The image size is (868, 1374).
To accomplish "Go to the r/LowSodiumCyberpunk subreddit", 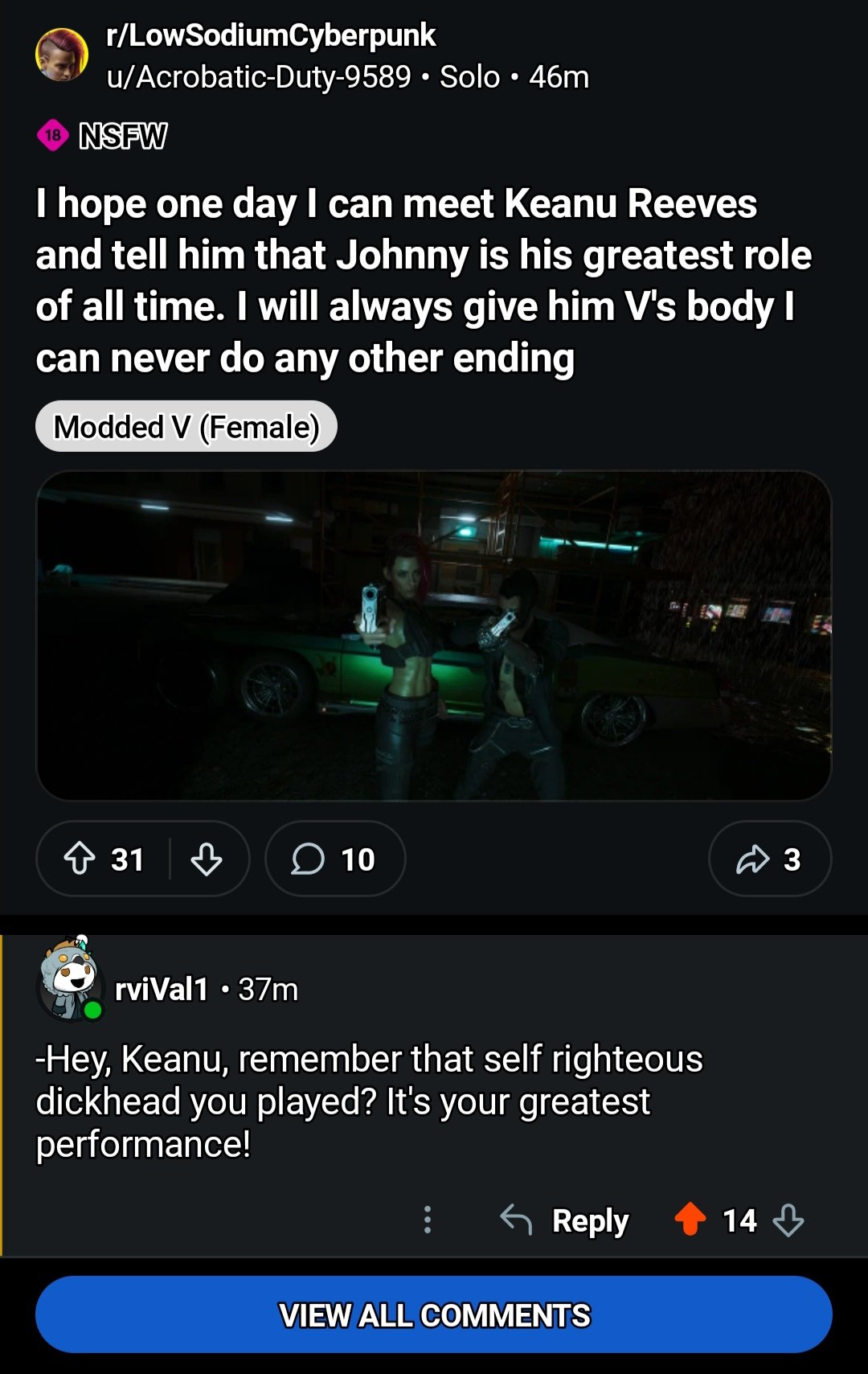I will pos(271,35).
